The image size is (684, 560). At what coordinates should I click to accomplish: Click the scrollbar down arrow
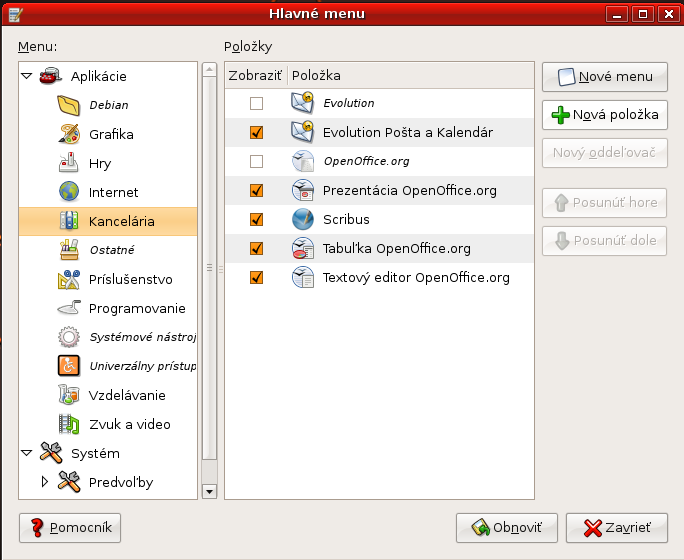209,492
